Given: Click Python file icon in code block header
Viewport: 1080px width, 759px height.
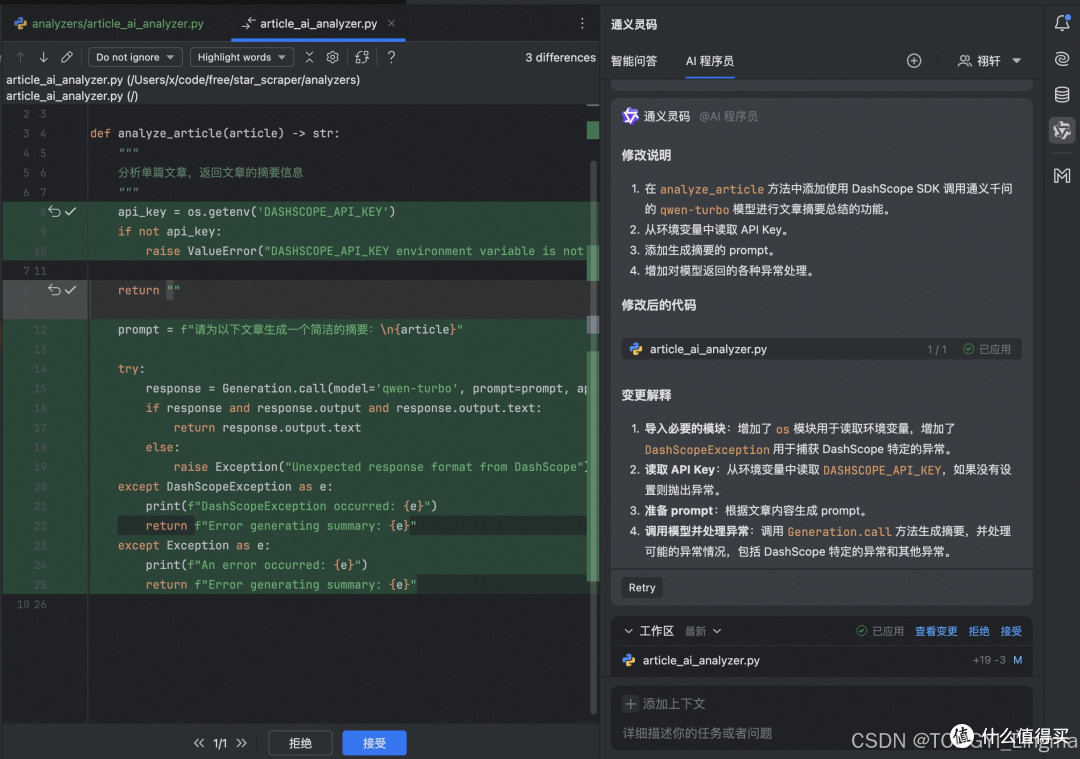Looking at the screenshot, I should (x=636, y=349).
